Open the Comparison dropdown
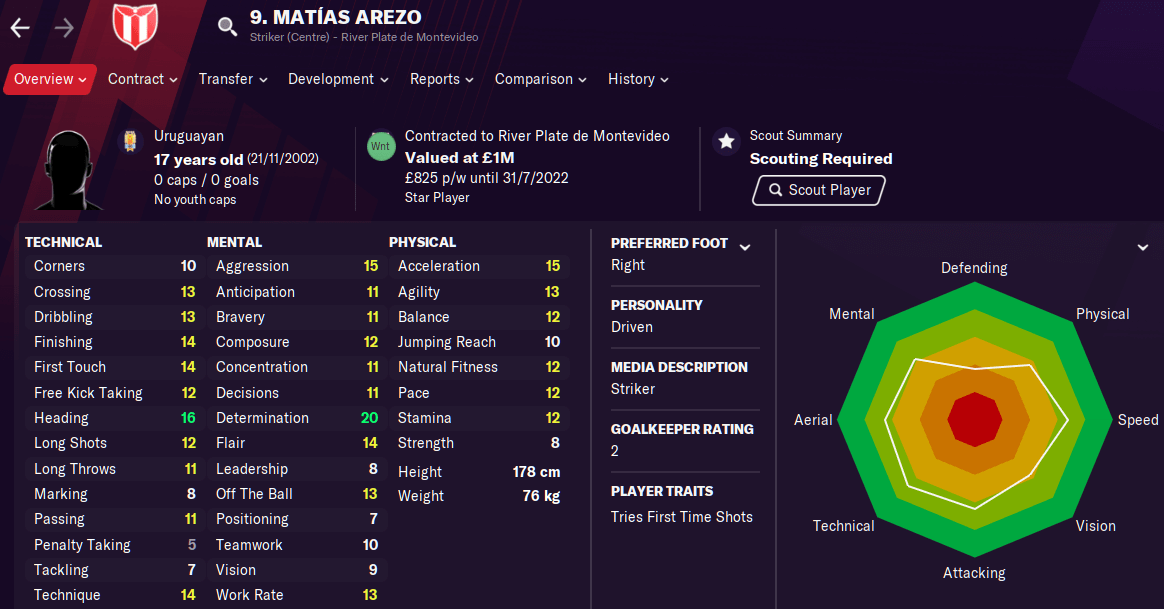The width and height of the screenshot is (1164, 609). tap(540, 79)
